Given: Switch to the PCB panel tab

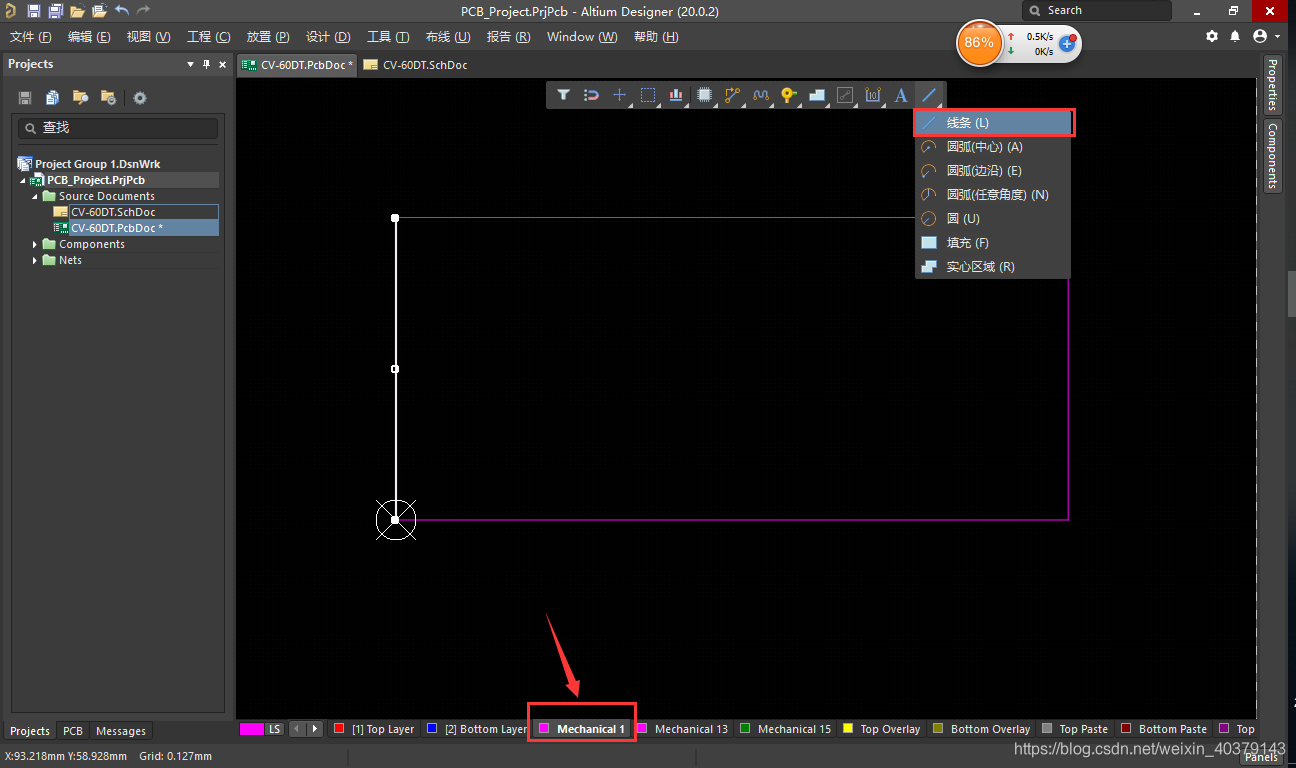Looking at the screenshot, I should 73,731.
